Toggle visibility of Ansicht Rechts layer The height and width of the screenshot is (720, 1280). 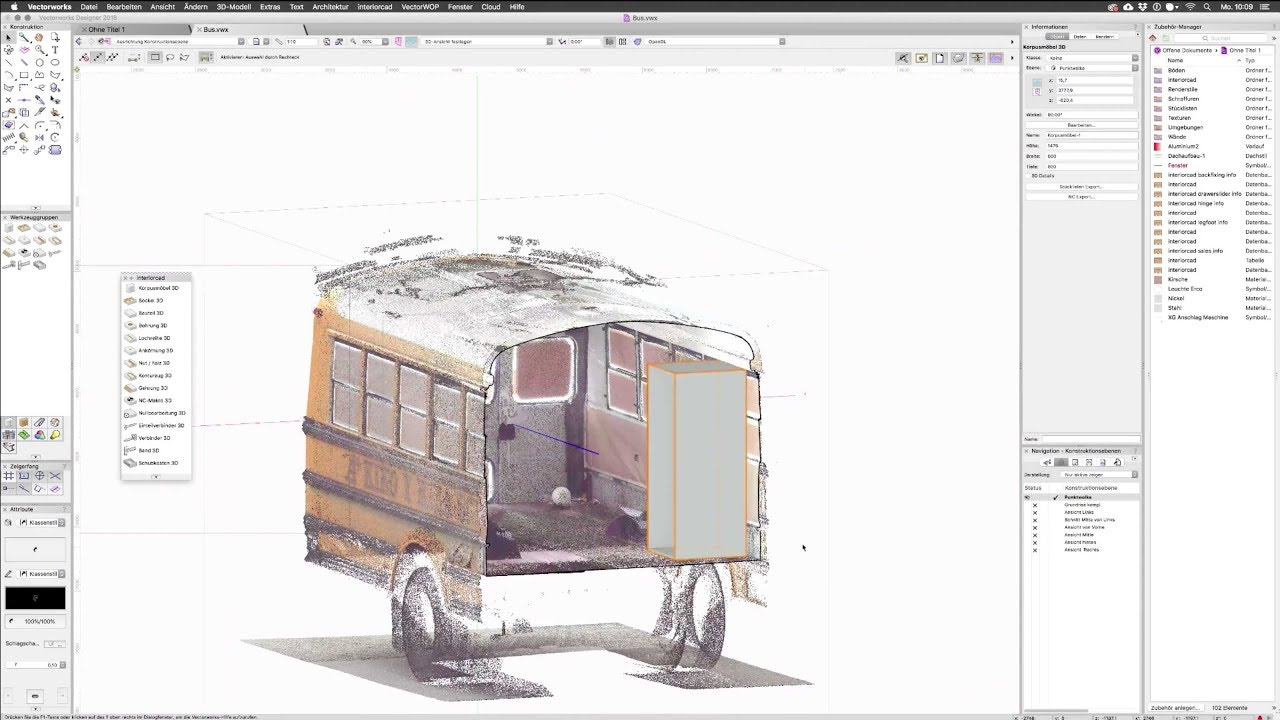[x=1035, y=550]
